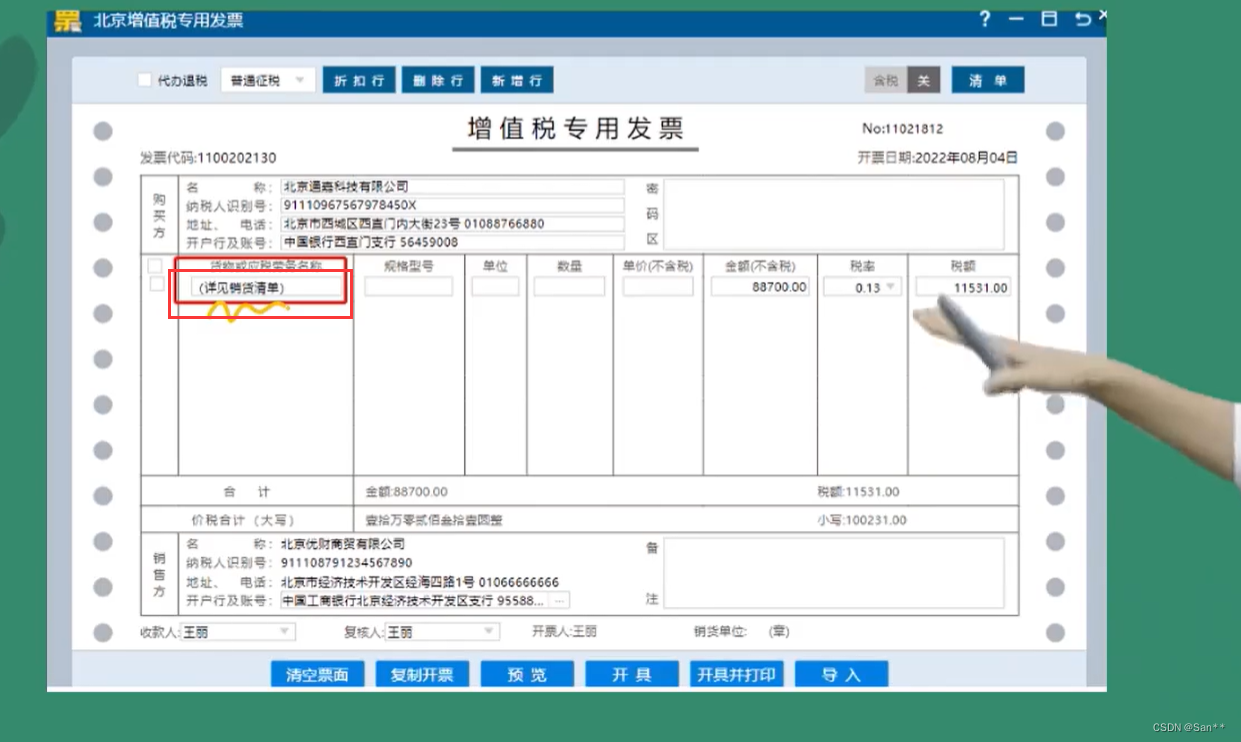
Task: Click the back arrow icon in title bar
Action: tap(1082, 19)
